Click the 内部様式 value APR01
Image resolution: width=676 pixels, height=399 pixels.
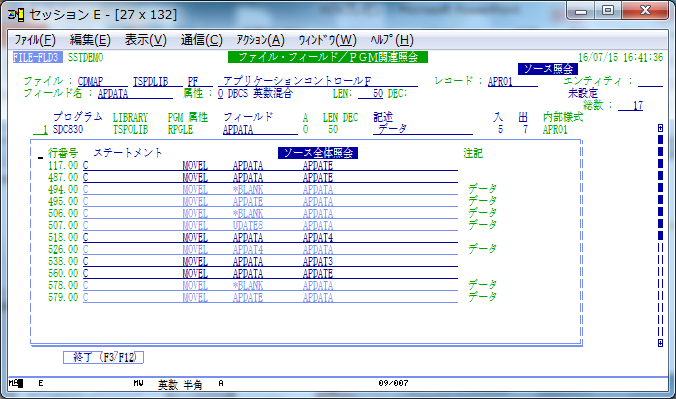555,129
